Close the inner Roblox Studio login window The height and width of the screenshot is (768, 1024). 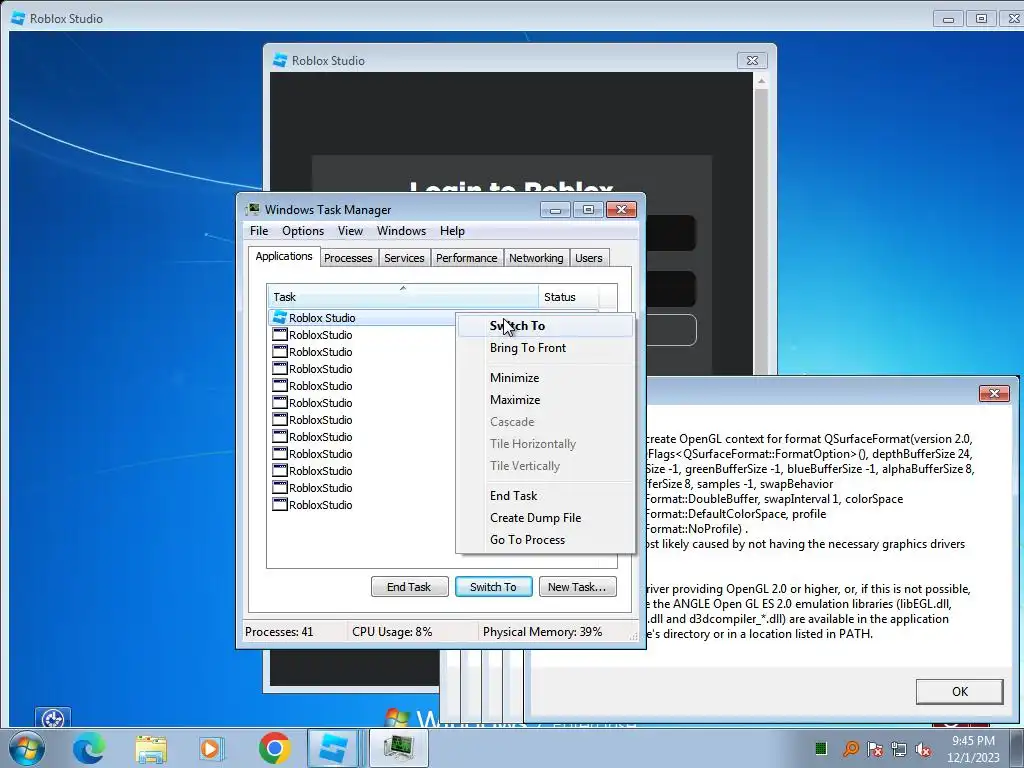coord(752,60)
